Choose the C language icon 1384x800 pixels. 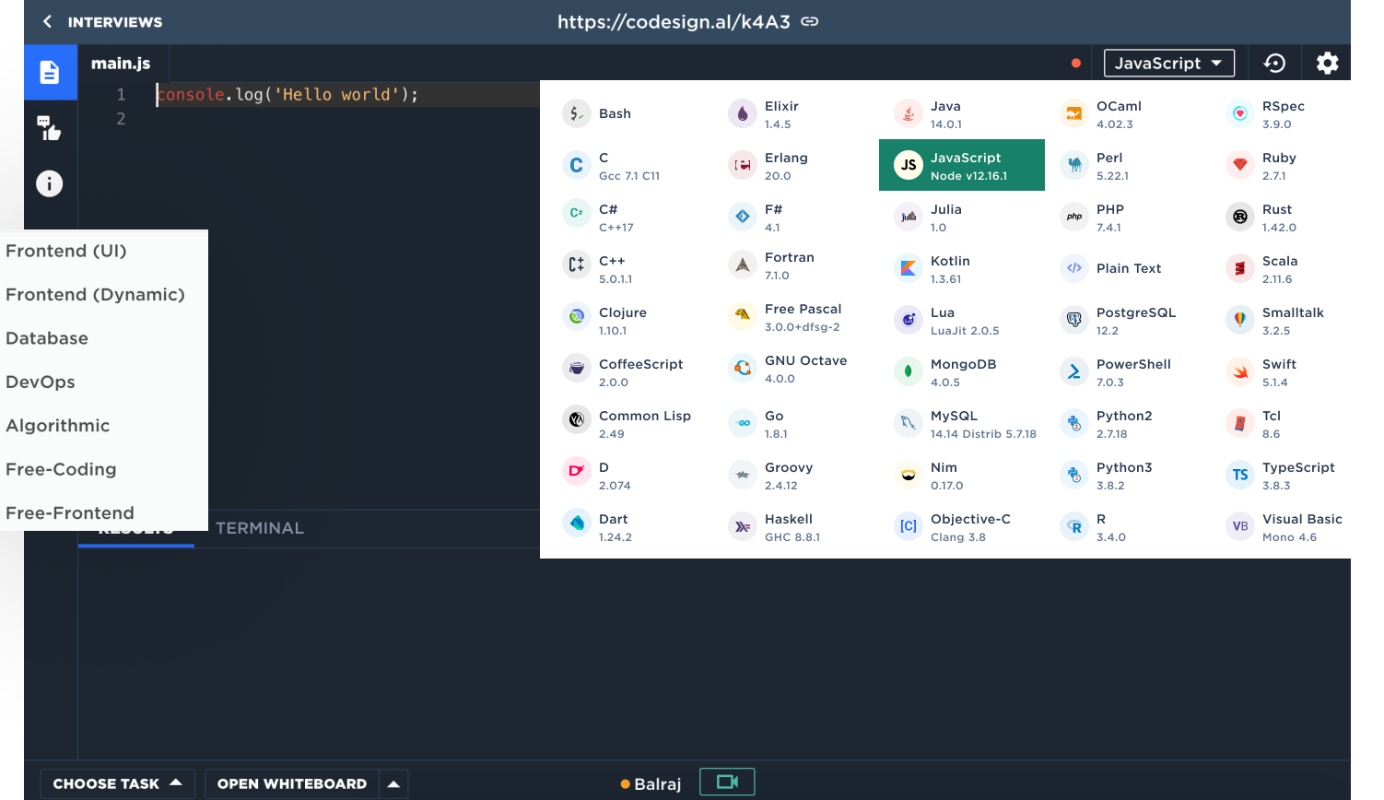point(576,166)
